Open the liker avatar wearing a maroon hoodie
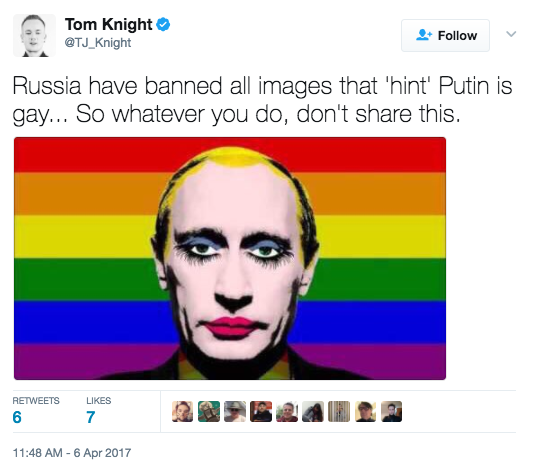The width and height of the screenshot is (541, 461). 287,411
